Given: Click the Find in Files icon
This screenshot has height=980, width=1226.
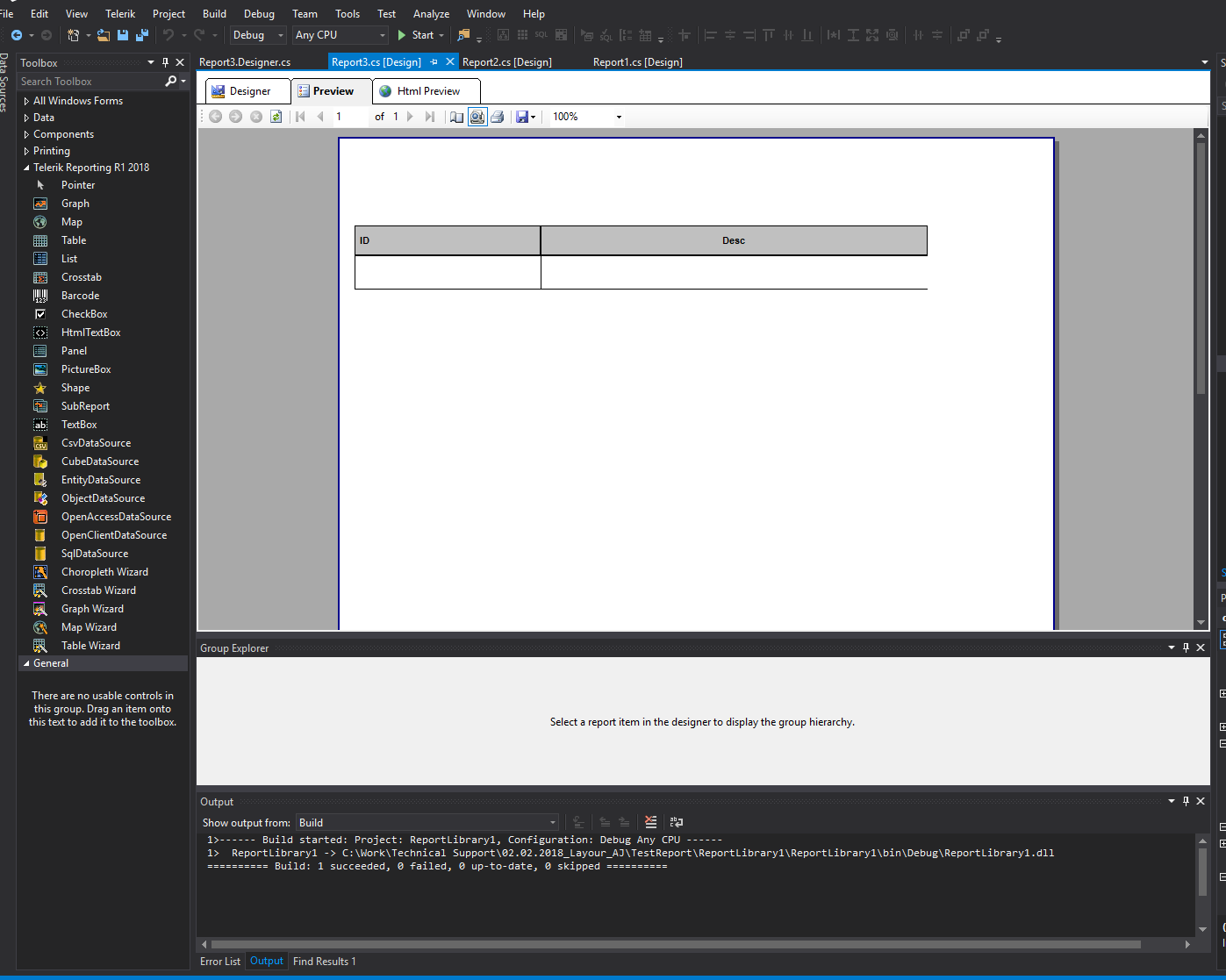Looking at the screenshot, I should 463,35.
